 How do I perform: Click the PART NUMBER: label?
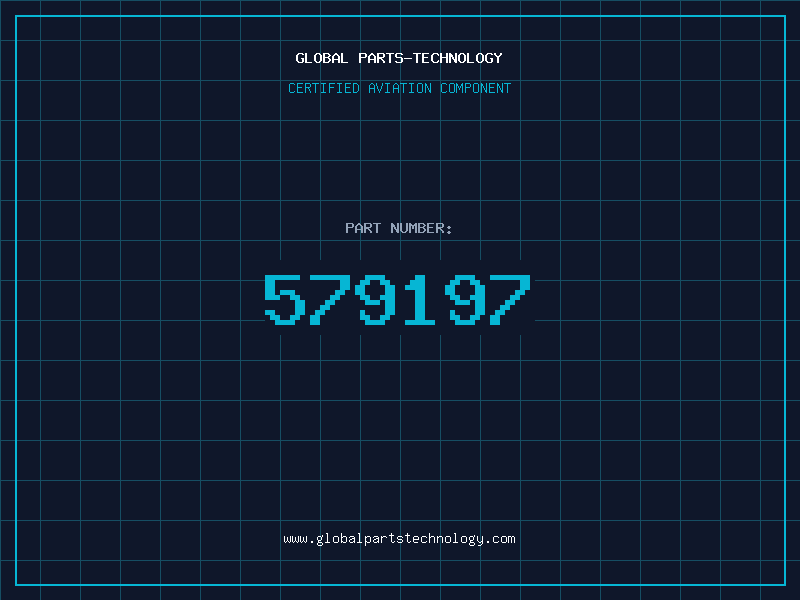click(399, 228)
